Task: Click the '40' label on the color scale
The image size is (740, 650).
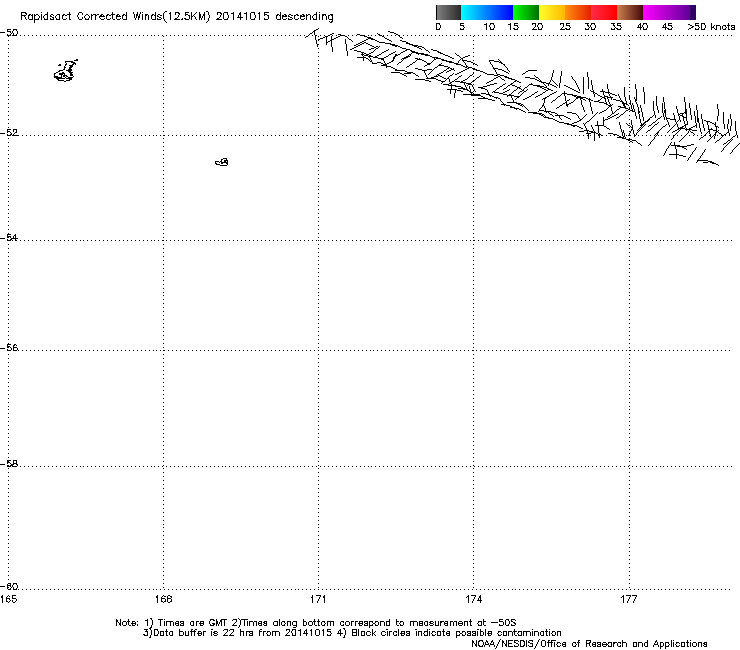Action: [642, 27]
